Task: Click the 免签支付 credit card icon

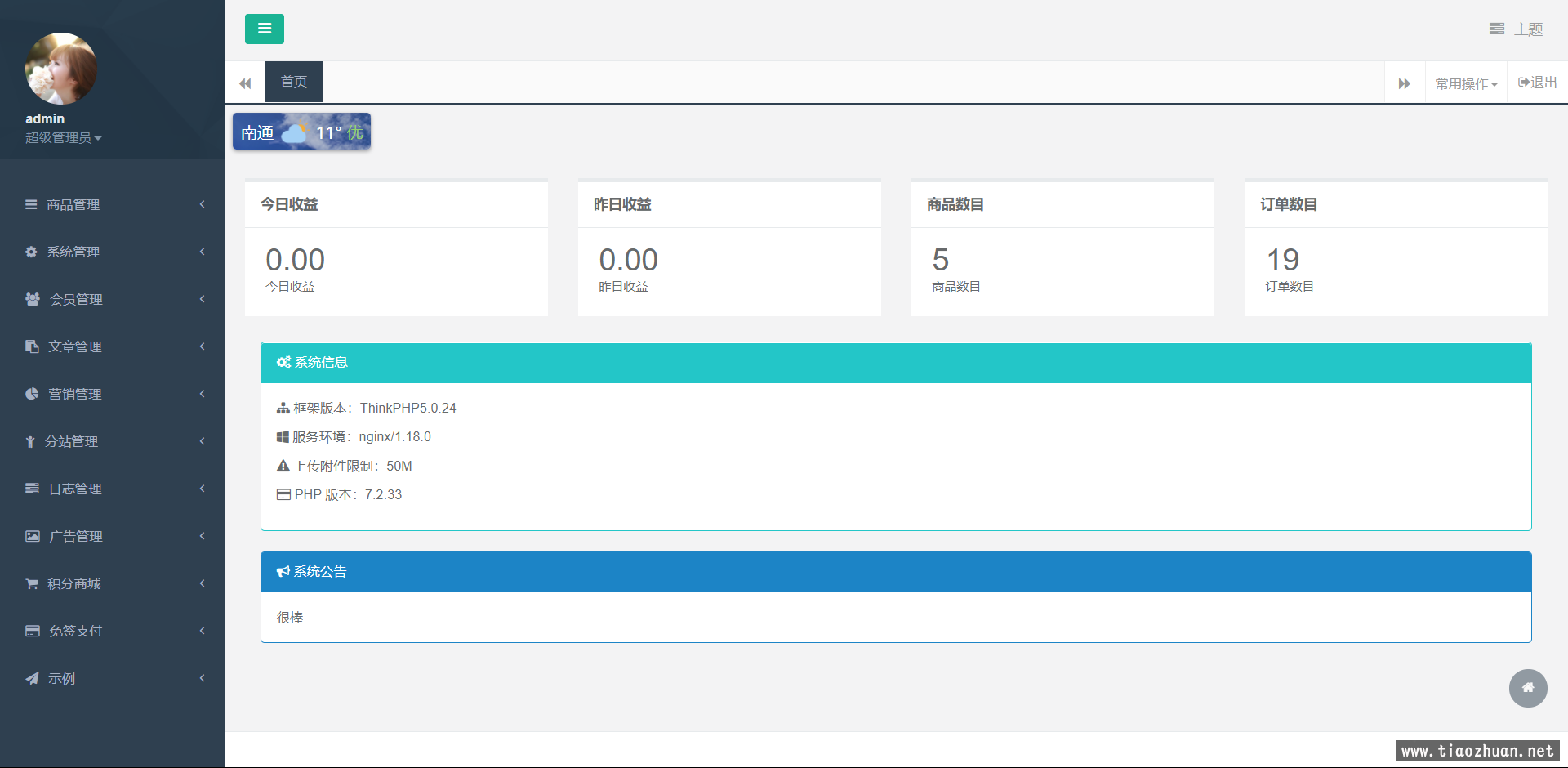Action: [x=33, y=631]
